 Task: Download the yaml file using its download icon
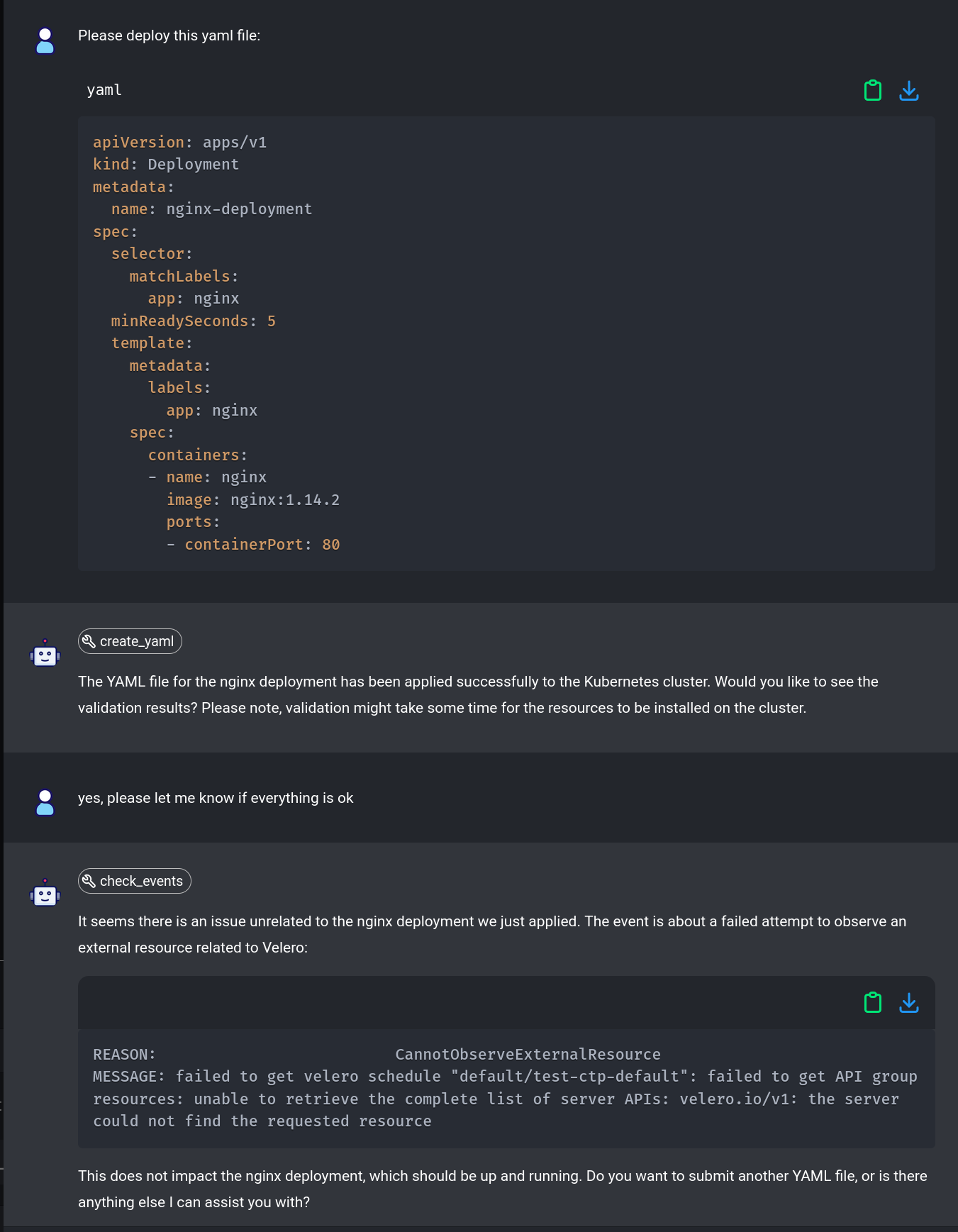coord(909,90)
